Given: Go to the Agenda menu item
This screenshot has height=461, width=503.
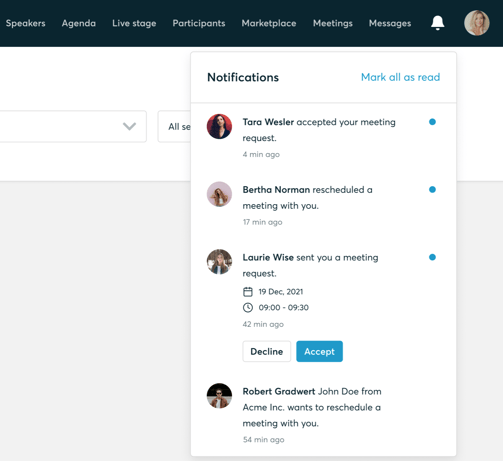Looking at the screenshot, I should click(x=79, y=23).
